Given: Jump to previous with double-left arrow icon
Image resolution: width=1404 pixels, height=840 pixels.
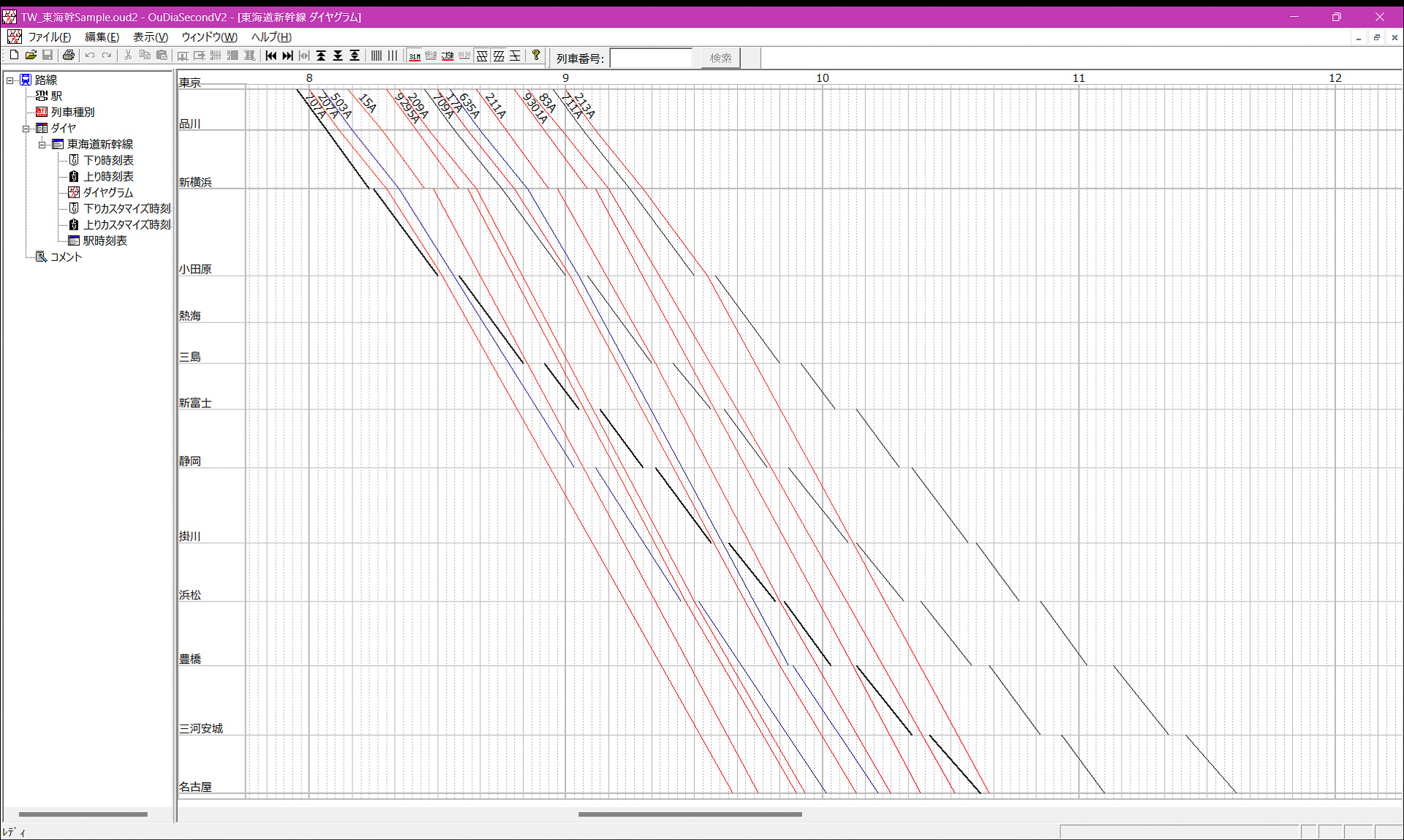Looking at the screenshot, I should 271,56.
